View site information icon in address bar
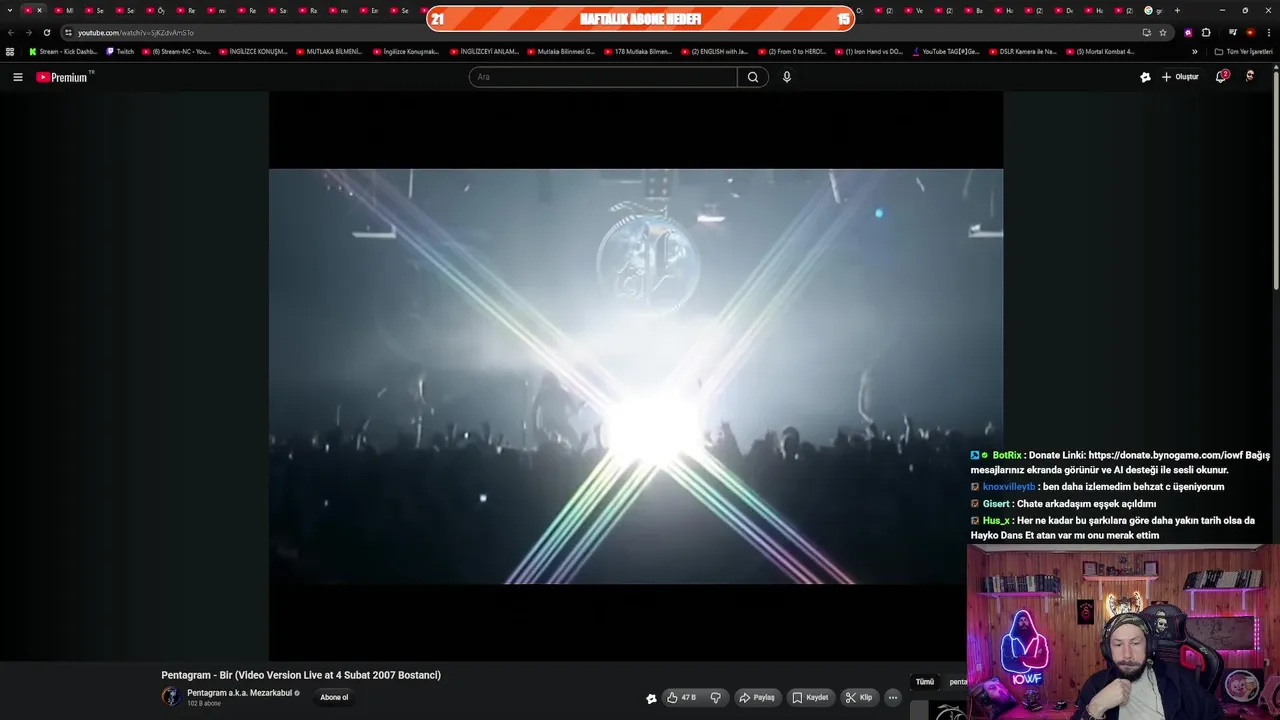1280x720 pixels. point(68,32)
